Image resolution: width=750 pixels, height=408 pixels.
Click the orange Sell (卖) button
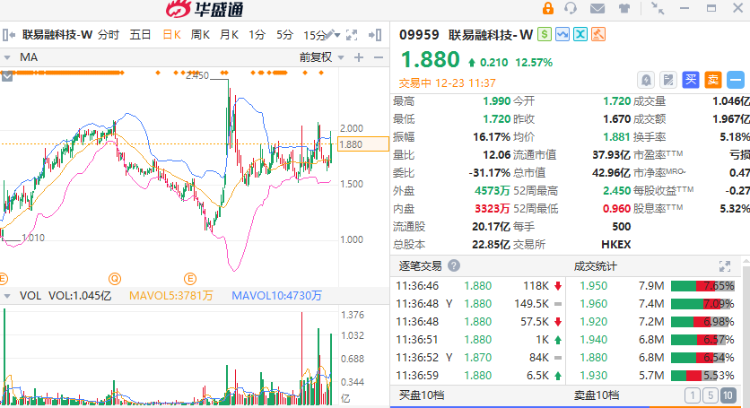pos(713,80)
